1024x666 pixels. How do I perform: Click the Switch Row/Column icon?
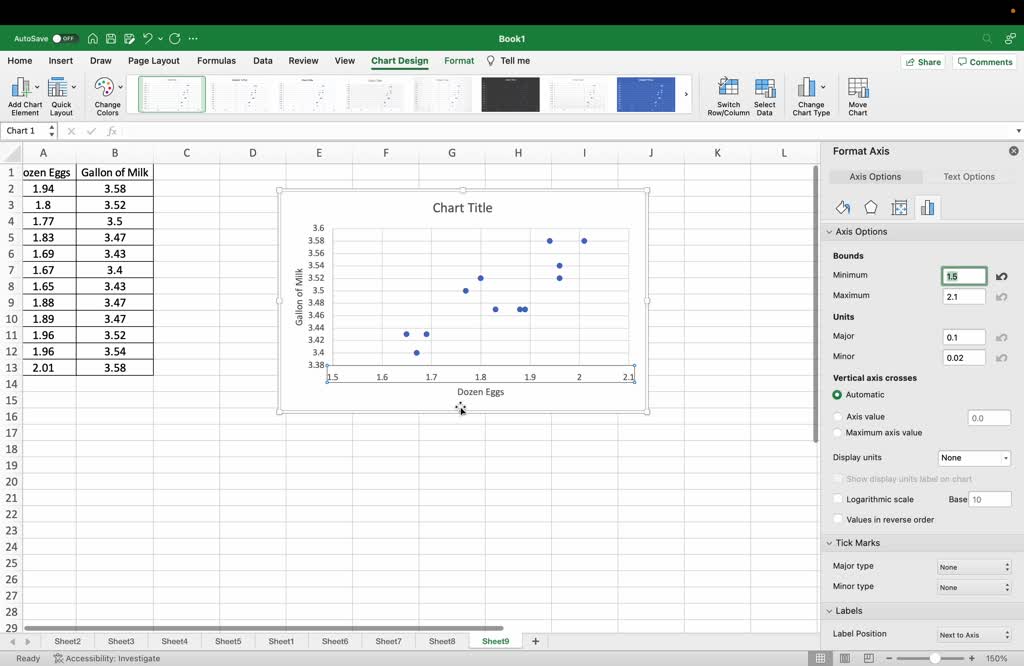pos(728,89)
